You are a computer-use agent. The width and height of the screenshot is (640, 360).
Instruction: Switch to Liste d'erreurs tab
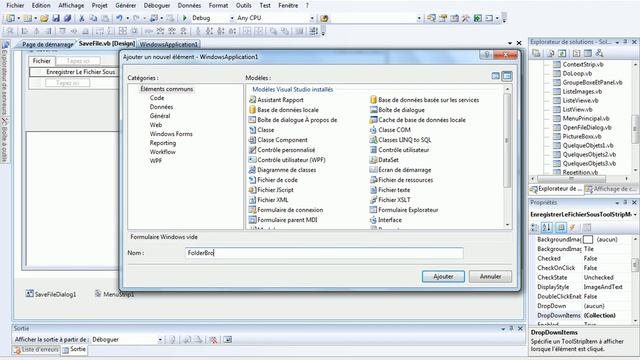(36, 349)
